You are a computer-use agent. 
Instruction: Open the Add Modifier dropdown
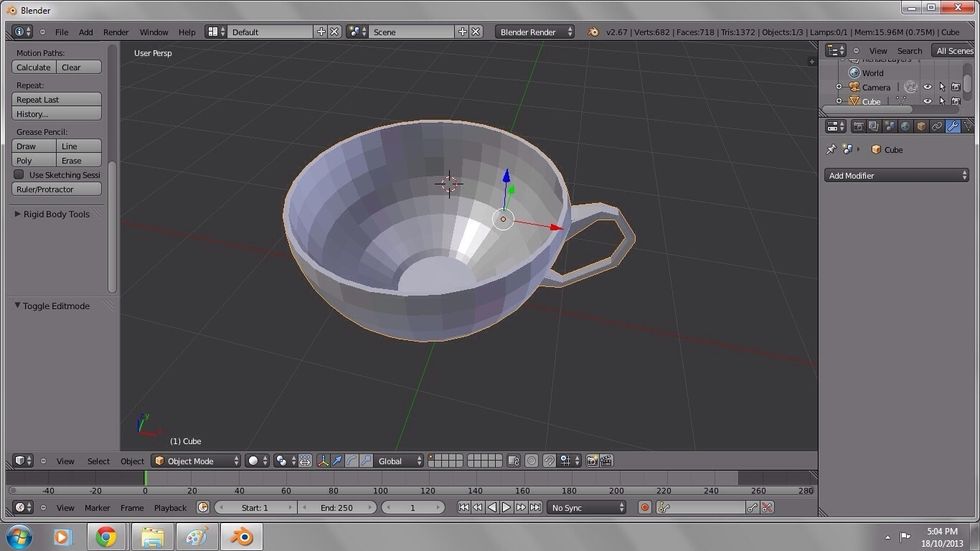point(897,175)
